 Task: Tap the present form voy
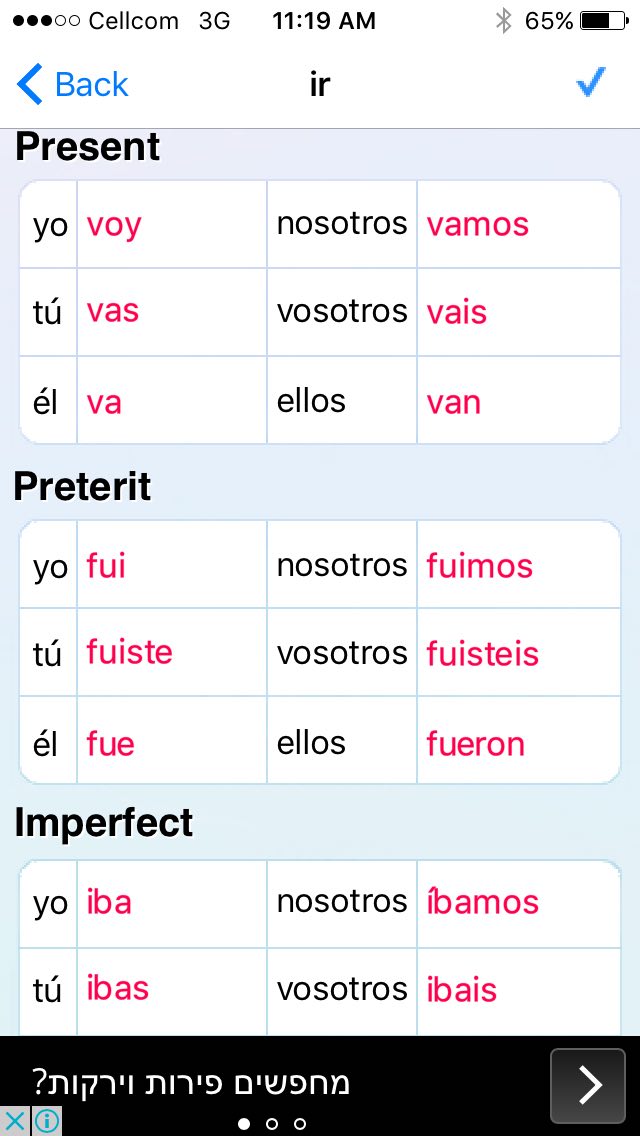114,226
